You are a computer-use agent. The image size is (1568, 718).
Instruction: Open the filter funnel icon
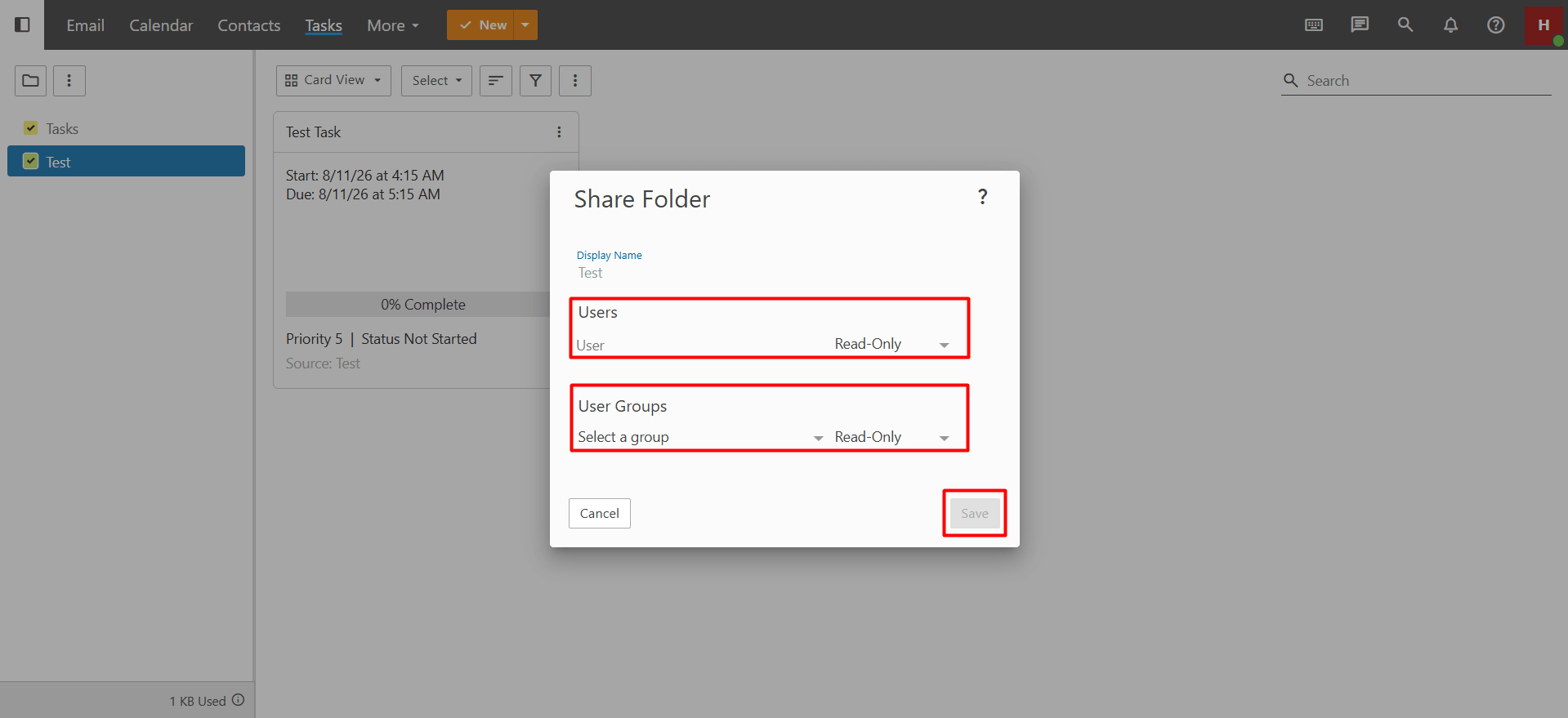click(x=535, y=80)
